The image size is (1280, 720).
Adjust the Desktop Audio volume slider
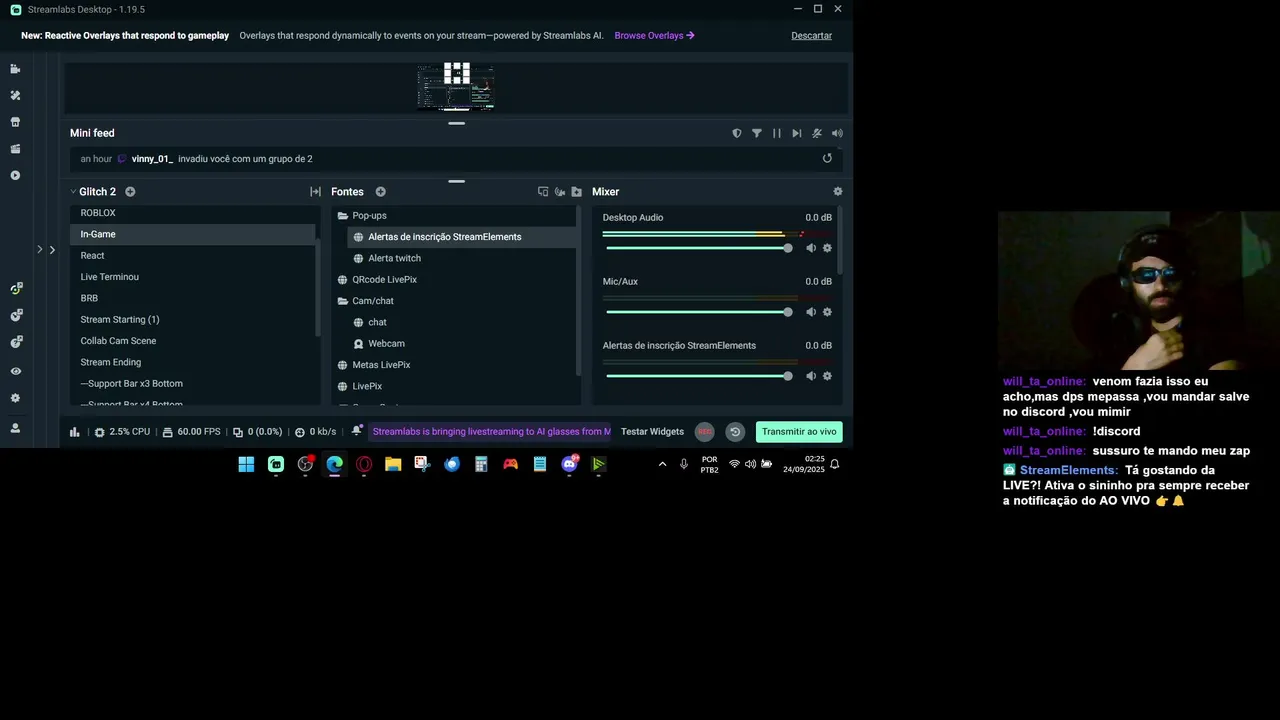[699, 248]
